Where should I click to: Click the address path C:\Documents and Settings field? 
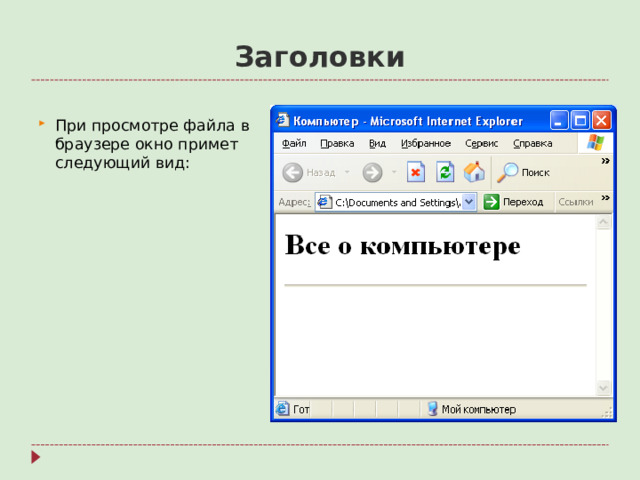pos(398,202)
